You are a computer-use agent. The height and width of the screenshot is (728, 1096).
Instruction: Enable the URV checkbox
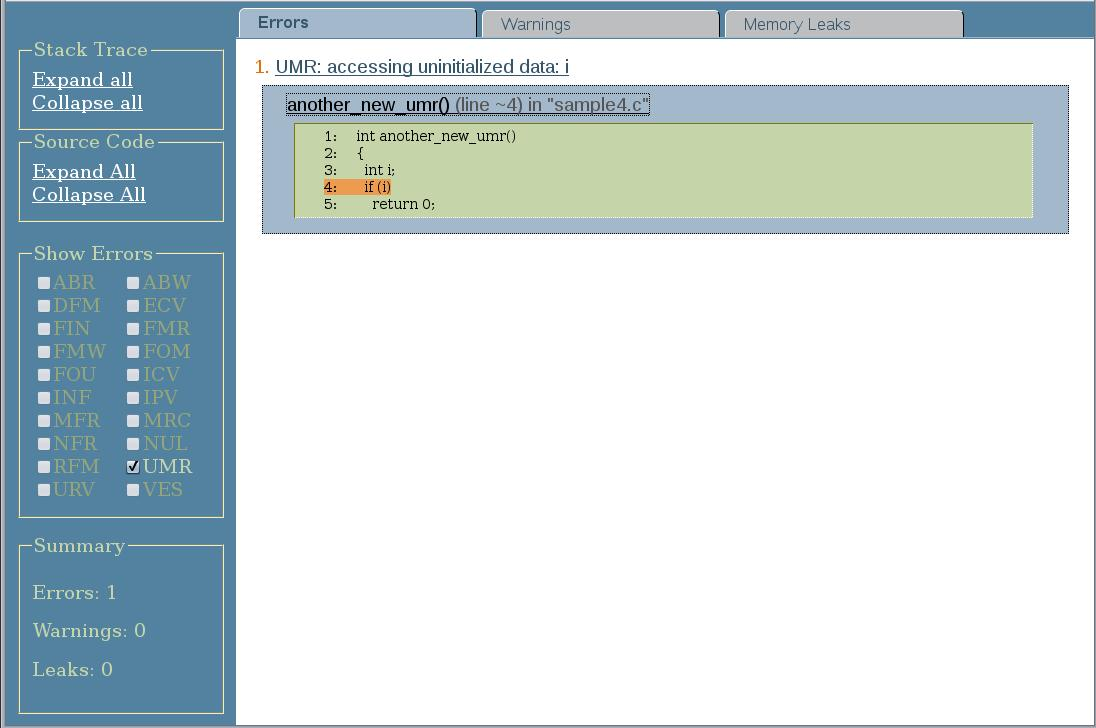[x=44, y=490]
